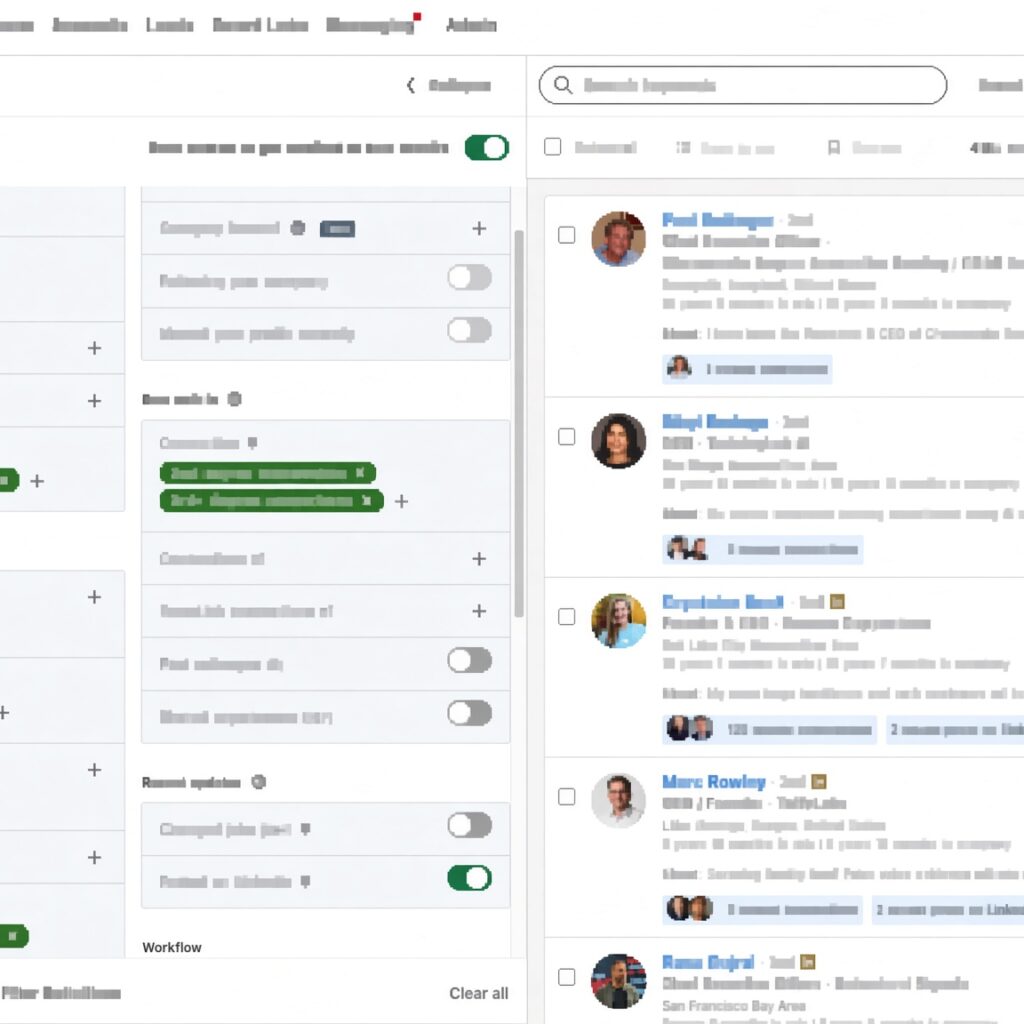Enable the Following your company toggle
Image resolution: width=1024 pixels, height=1024 pixels.
tap(470, 278)
